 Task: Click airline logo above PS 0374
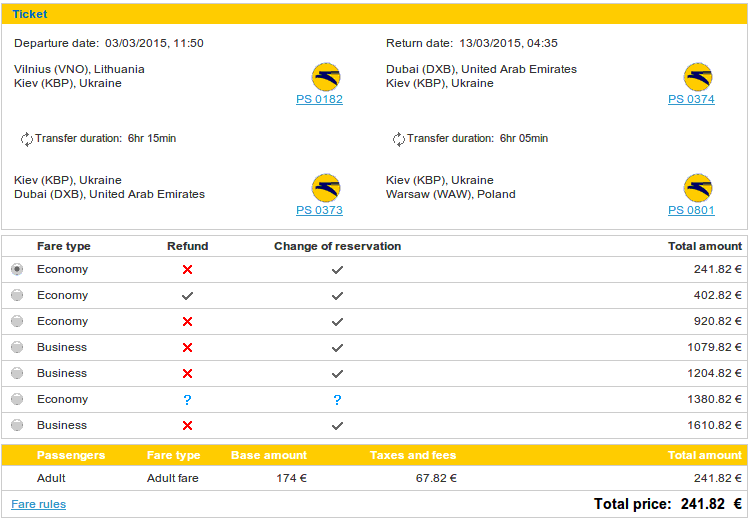pyautogui.click(x=698, y=77)
